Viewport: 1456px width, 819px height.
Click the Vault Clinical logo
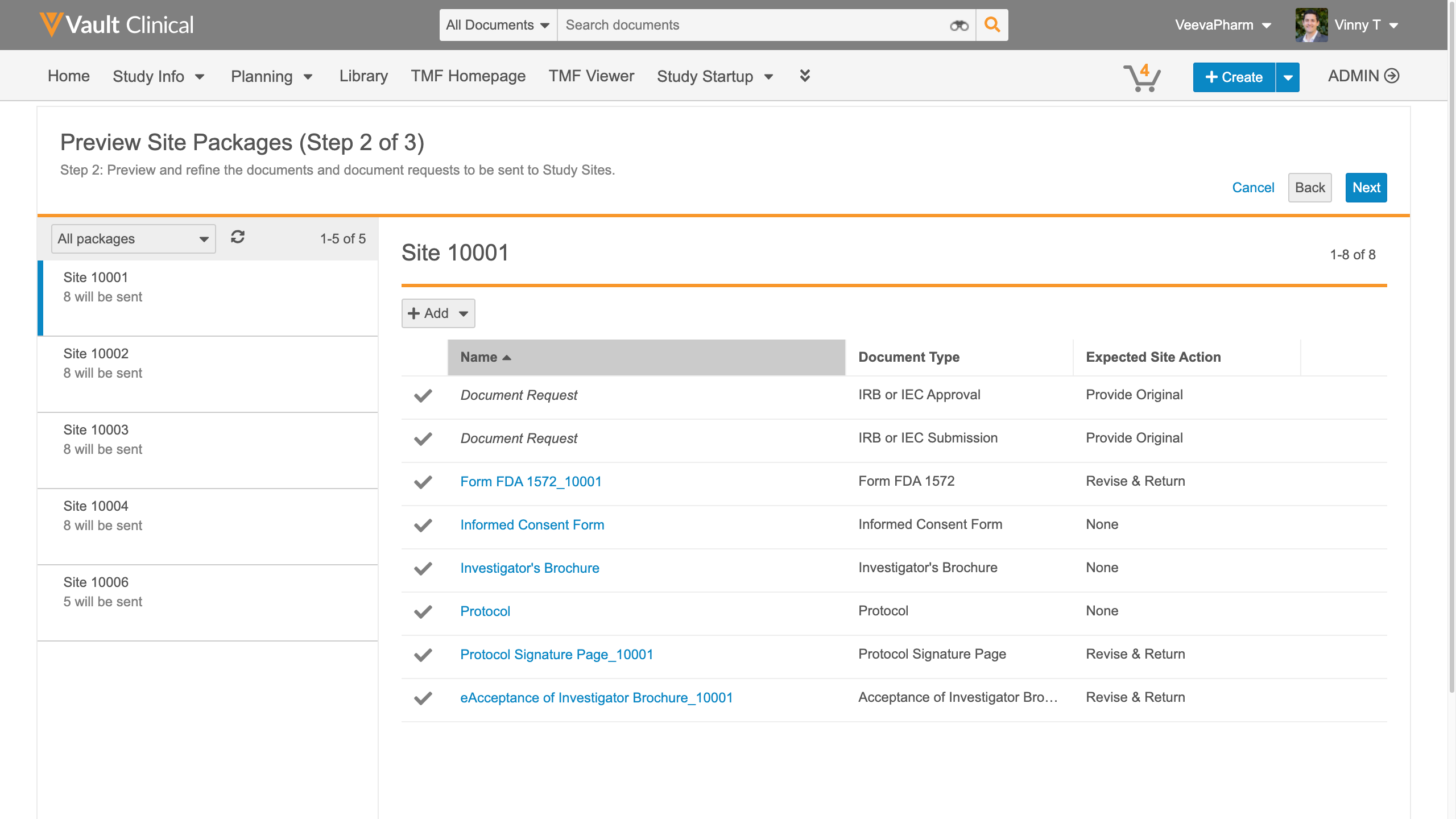pos(117,25)
